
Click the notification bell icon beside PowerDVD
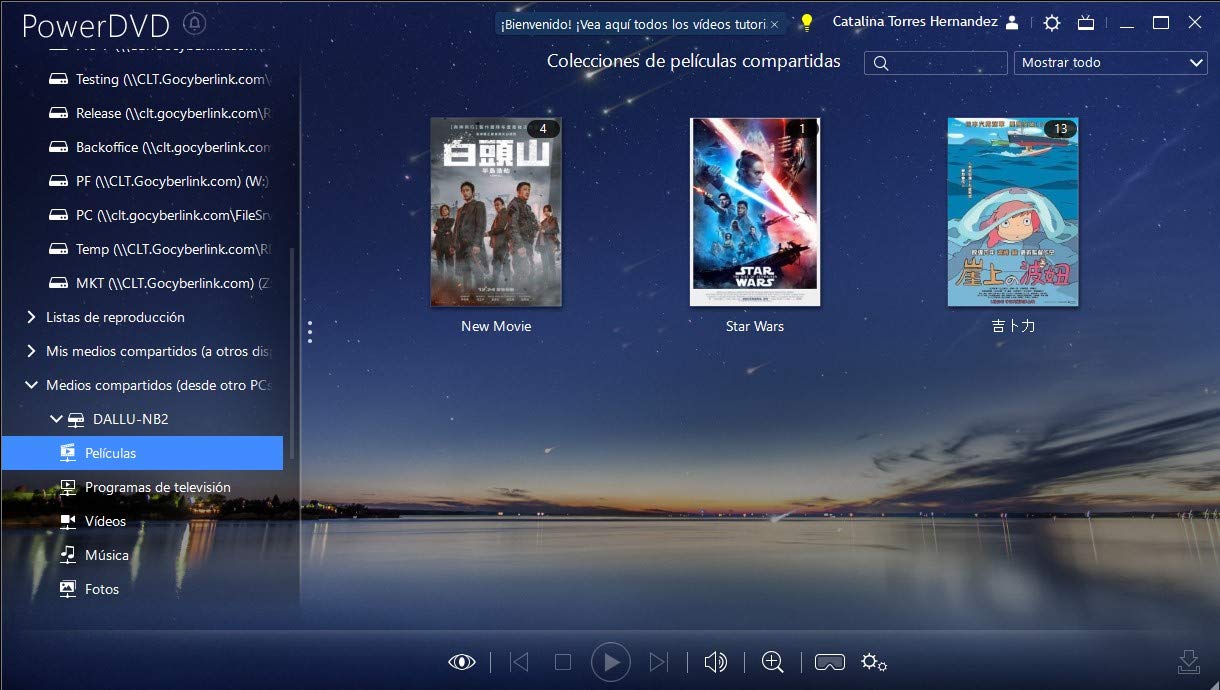tap(196, 23)
